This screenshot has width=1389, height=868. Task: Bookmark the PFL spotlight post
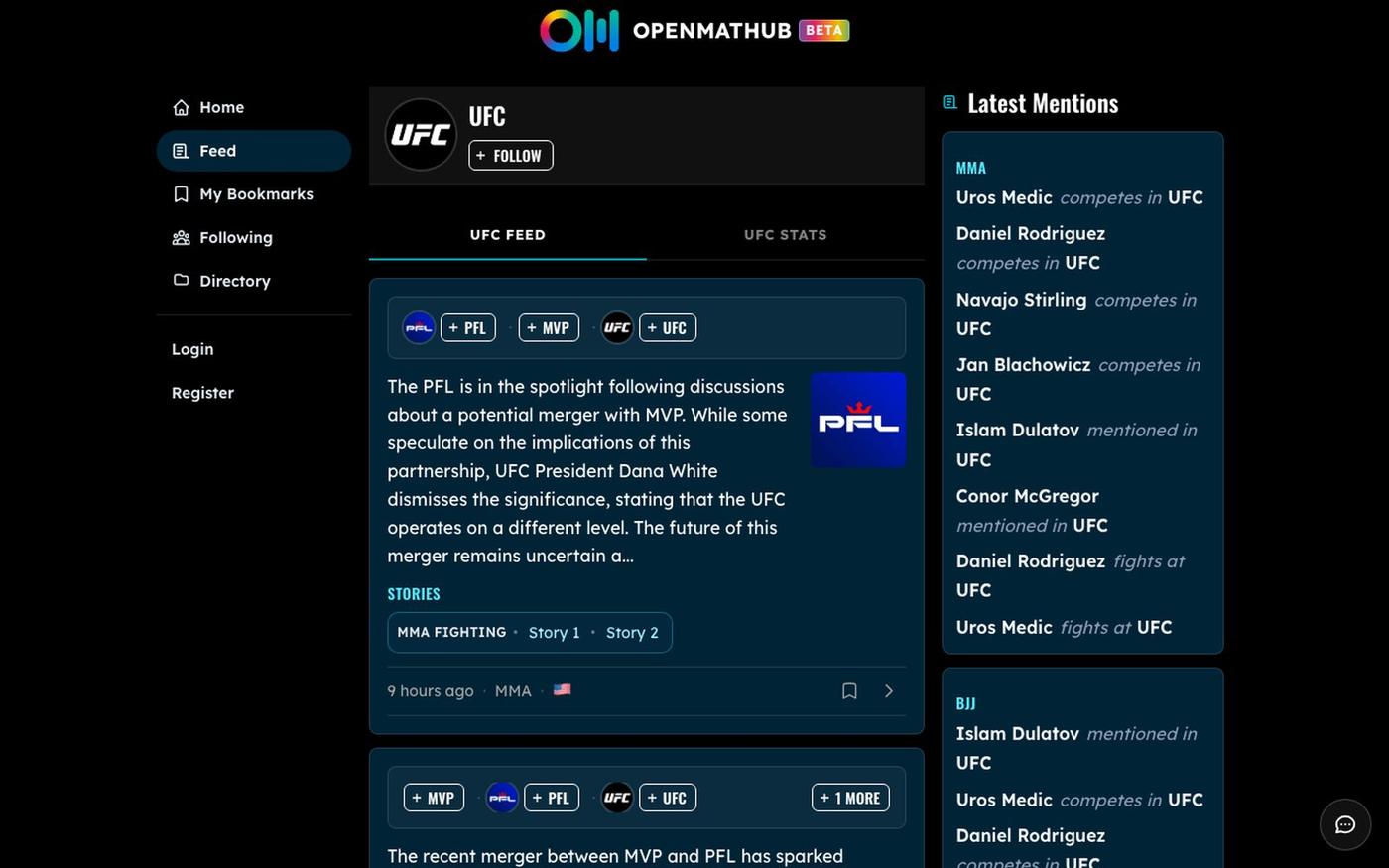tap(849, 691)
